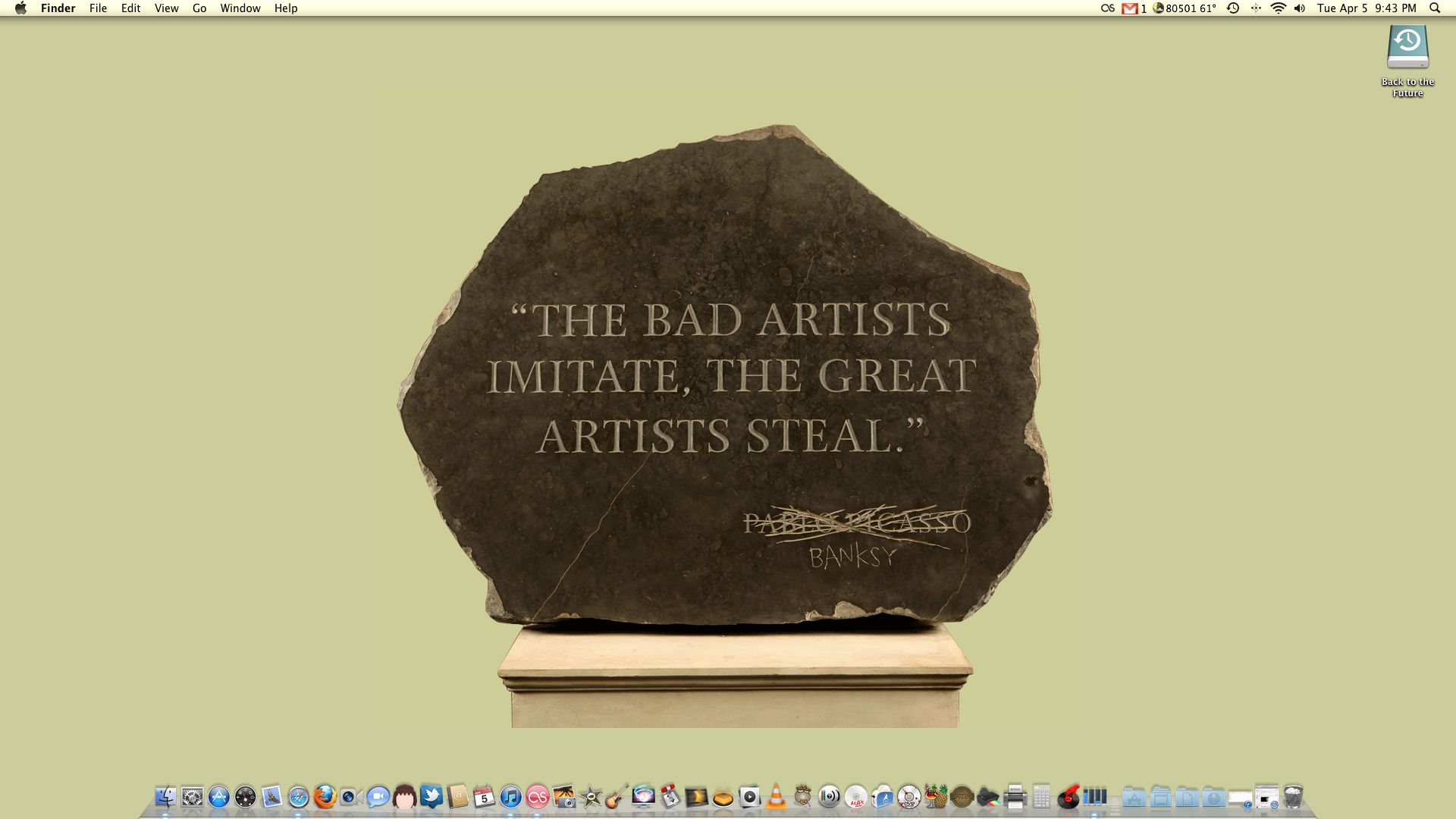The image size is (1456, 819).
Task: Open the grey printer icon in Dock
Action: pyautogui.click(x=1015, y=797)
